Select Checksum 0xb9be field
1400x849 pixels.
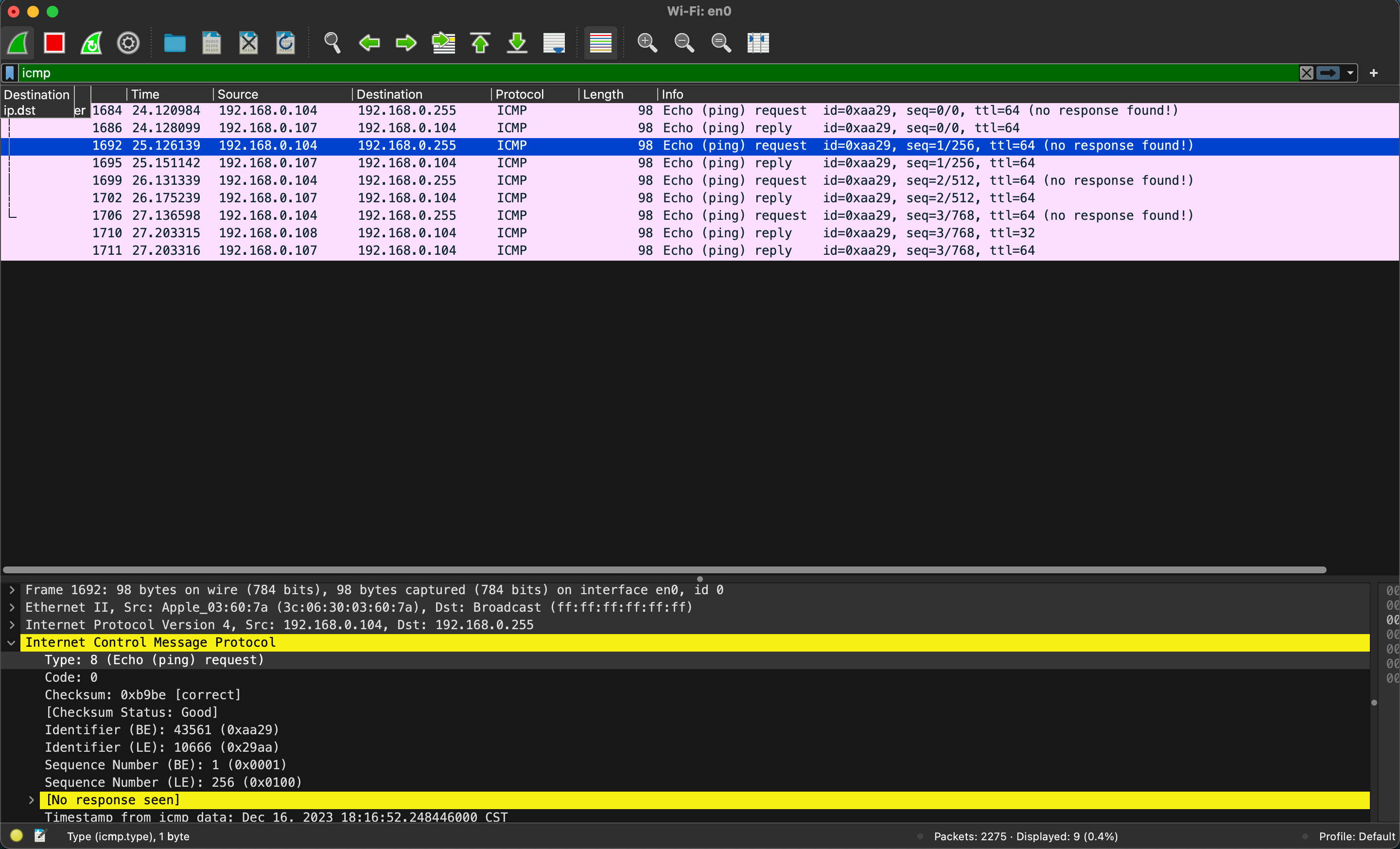click(685, 695)
